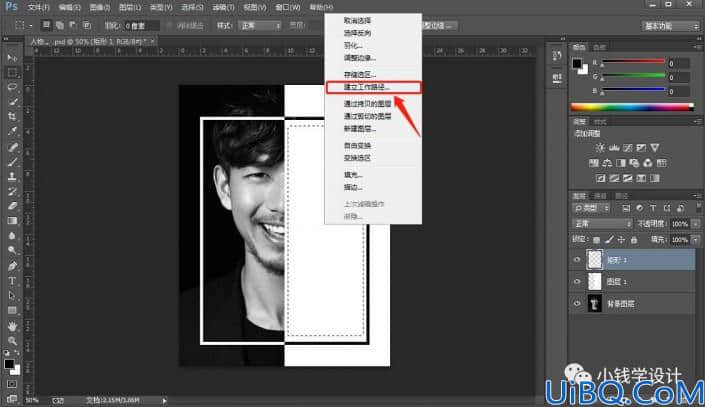705x407 pixels.
Task: Select the Lasso tool
Action: (12, 87)
